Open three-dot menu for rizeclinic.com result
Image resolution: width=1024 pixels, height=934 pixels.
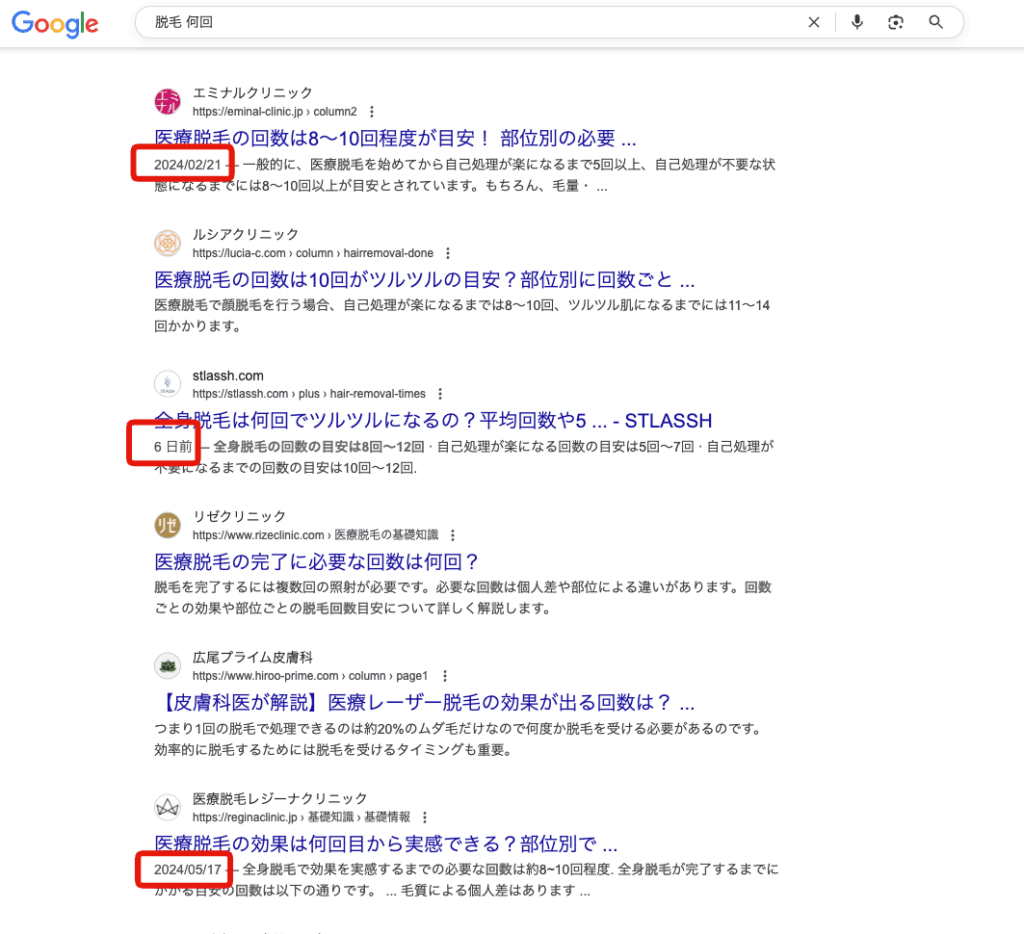click(452, 536)
